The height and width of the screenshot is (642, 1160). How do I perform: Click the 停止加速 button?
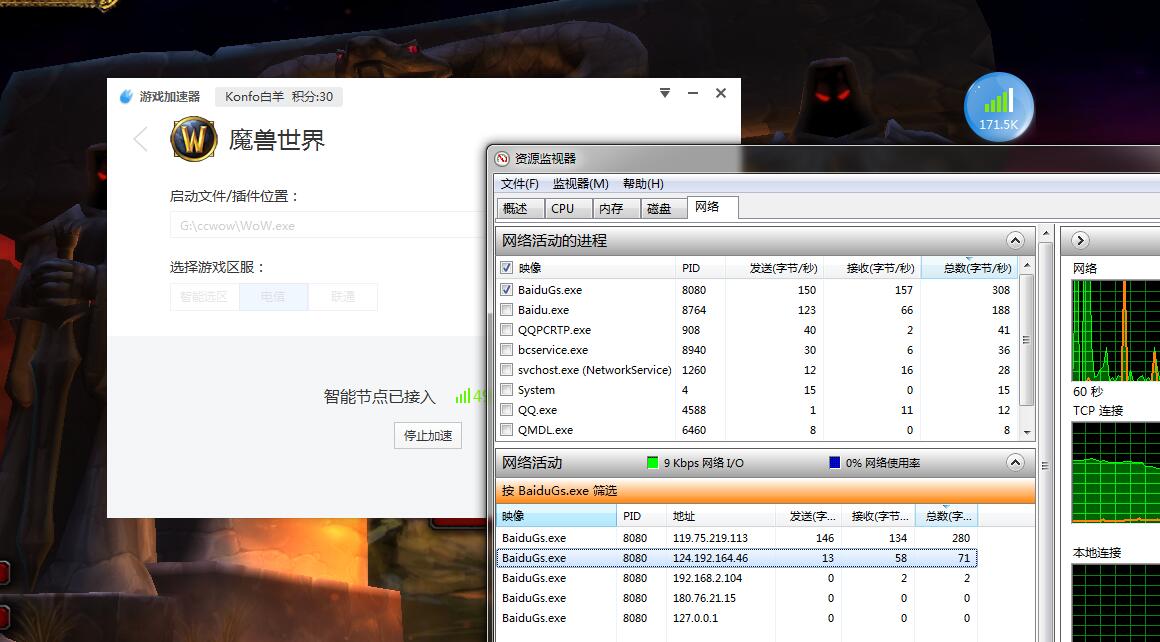click(x=426, y=435)
